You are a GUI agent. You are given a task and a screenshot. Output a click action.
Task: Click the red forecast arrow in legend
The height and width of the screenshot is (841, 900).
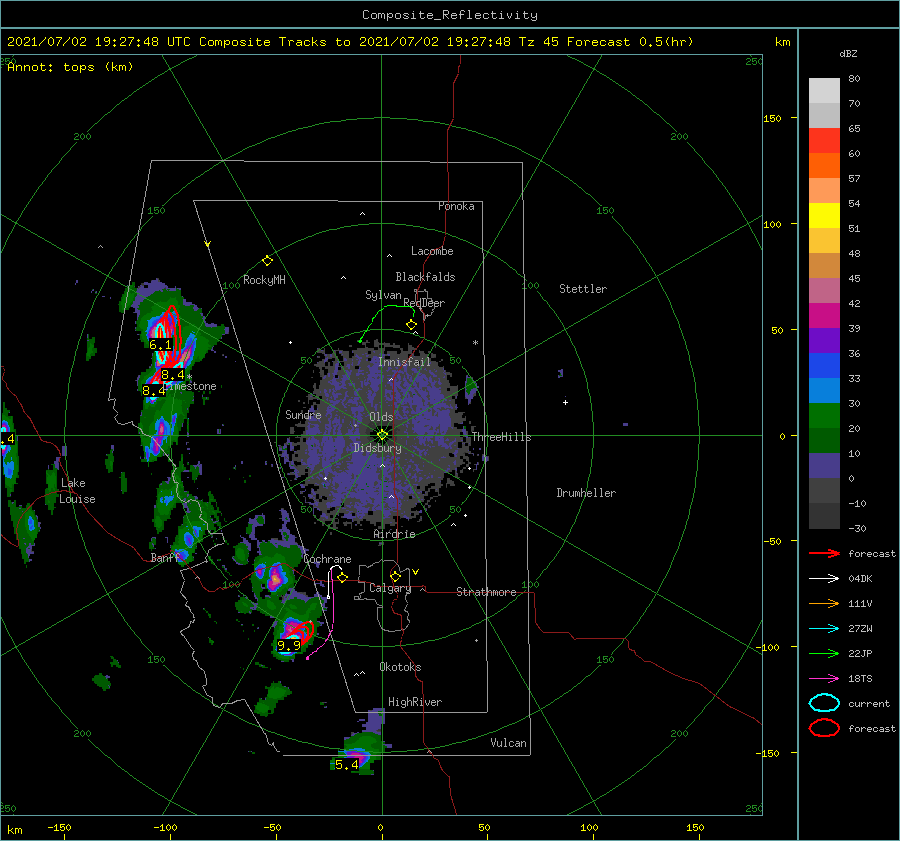pyautogui.click(x=824, y=553)
